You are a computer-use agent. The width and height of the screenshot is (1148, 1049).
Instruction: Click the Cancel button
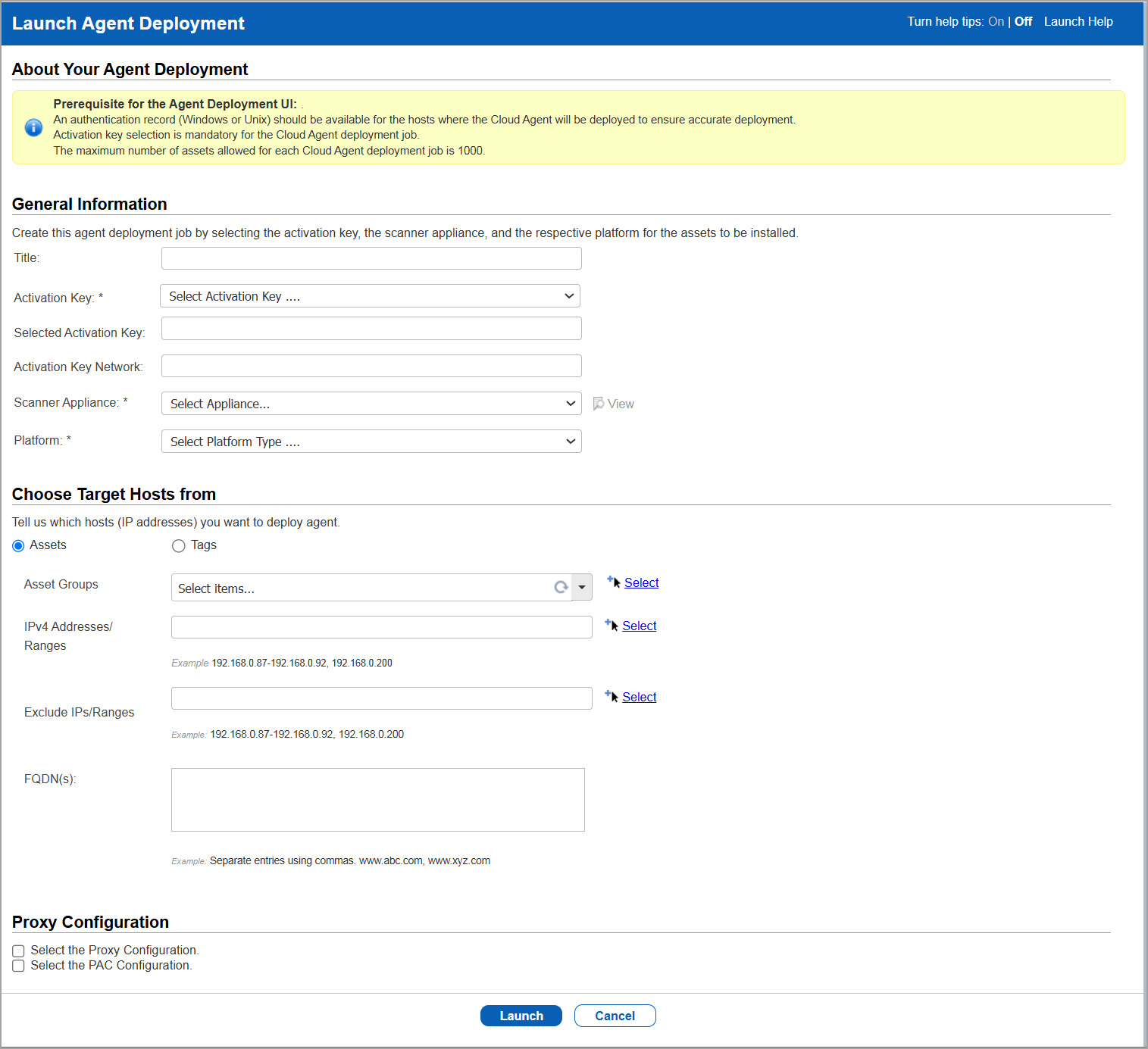[614, 1015]
